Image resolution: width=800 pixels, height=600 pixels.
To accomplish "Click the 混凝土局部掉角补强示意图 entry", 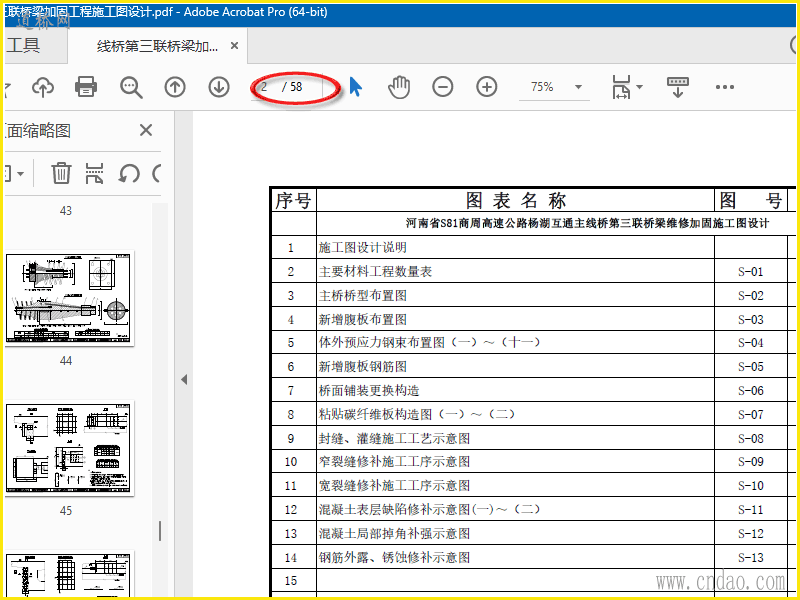I will [x=394, y=534].
